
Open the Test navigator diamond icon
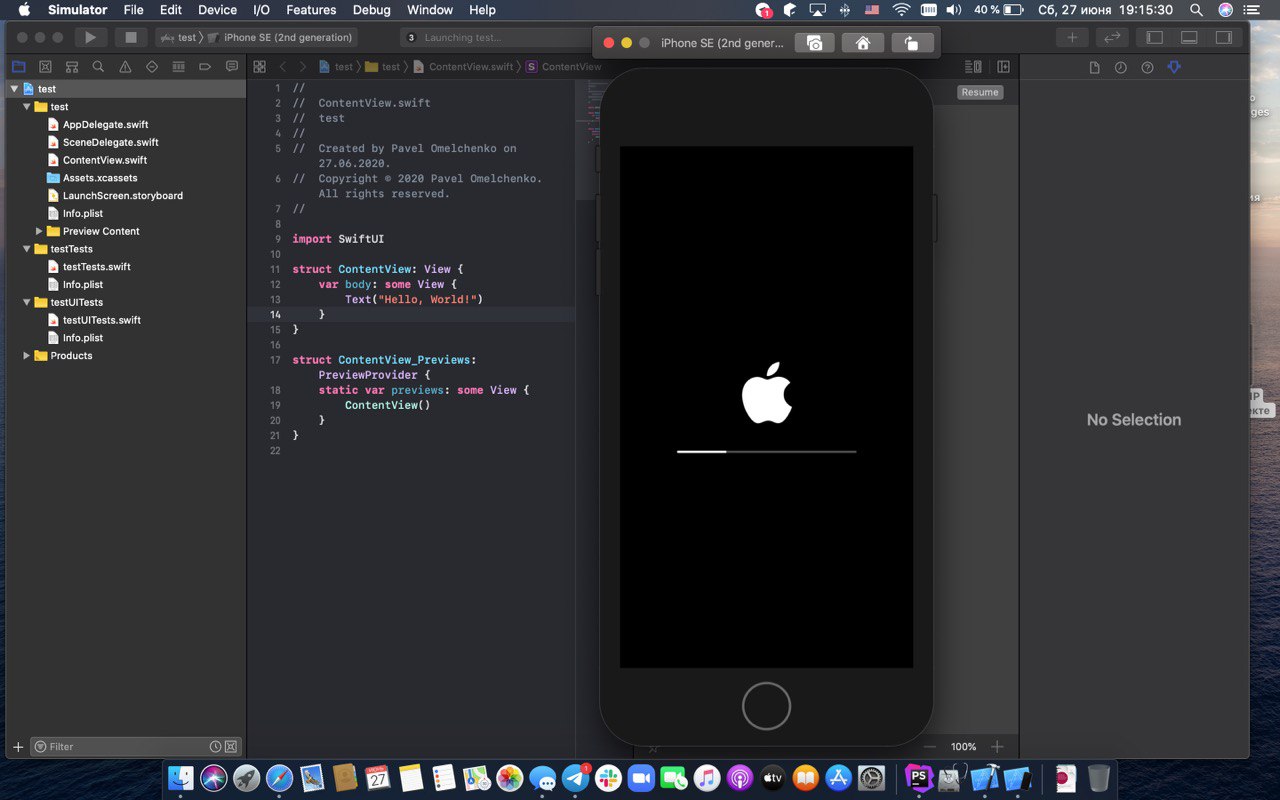point(152,67)
